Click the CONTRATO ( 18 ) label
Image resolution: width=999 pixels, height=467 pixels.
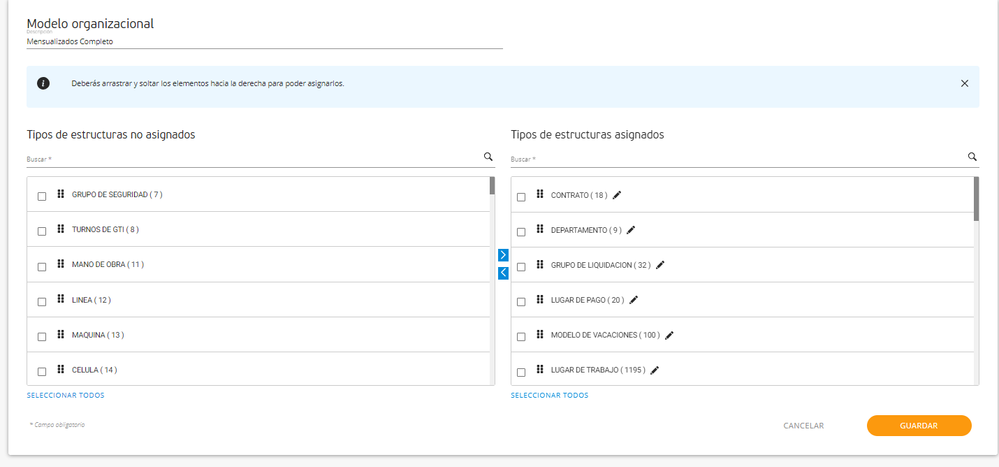click(x=579, y=196)
